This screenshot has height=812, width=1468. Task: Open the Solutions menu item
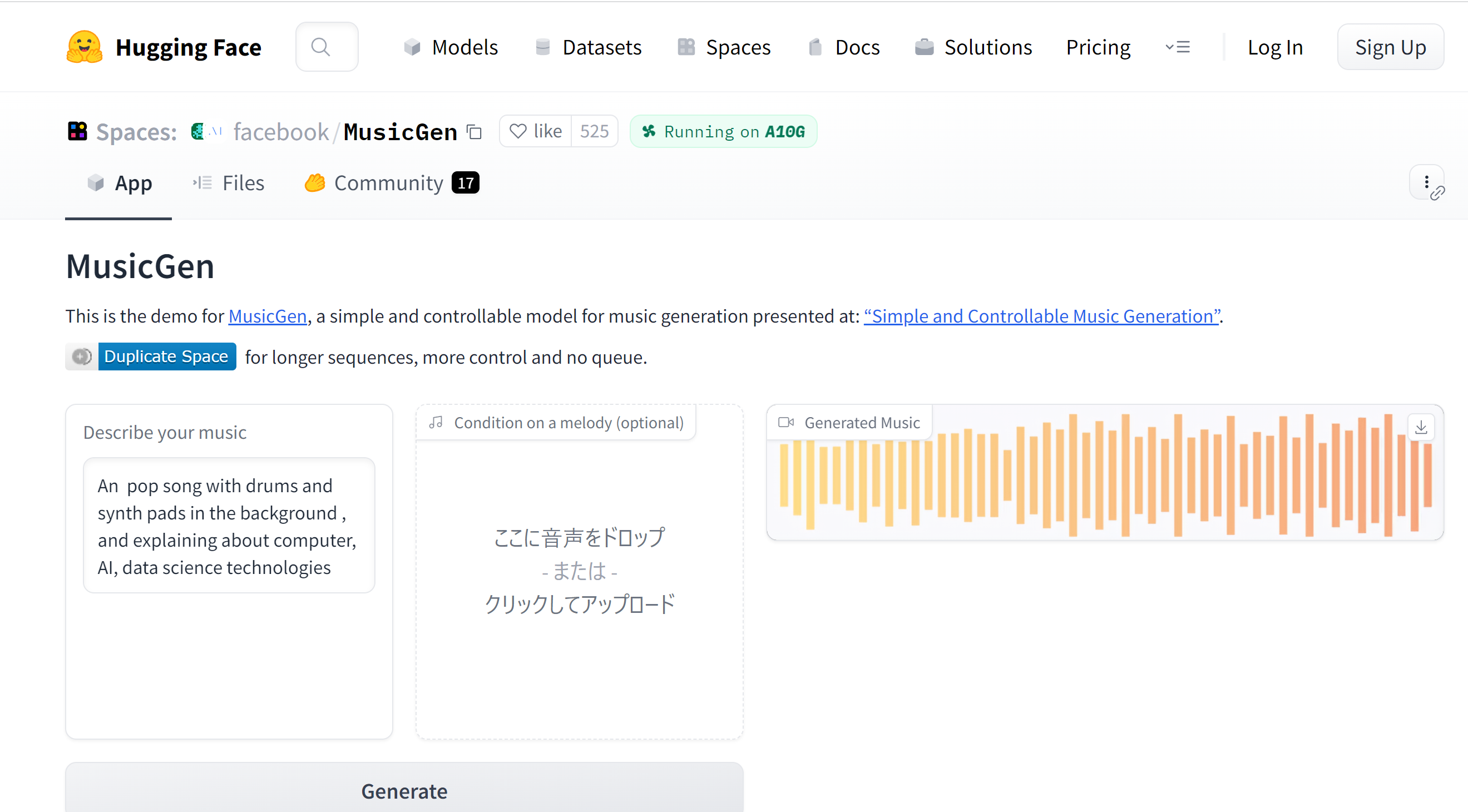tap(974, 47)
